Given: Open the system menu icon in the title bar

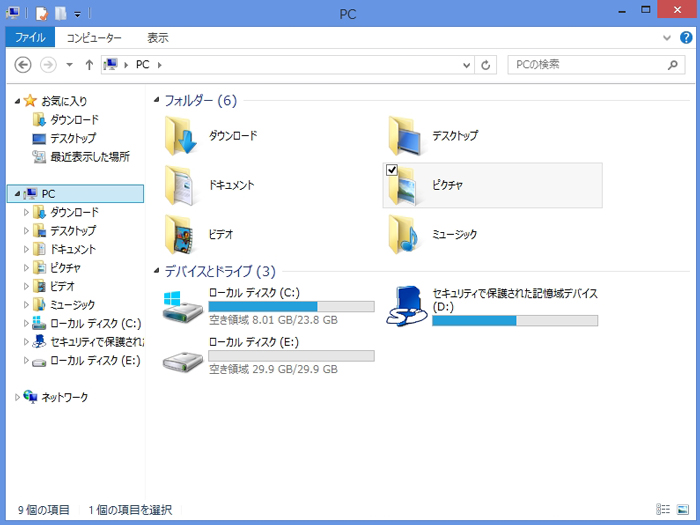Looking at the screenshot, I should [12, 12].
